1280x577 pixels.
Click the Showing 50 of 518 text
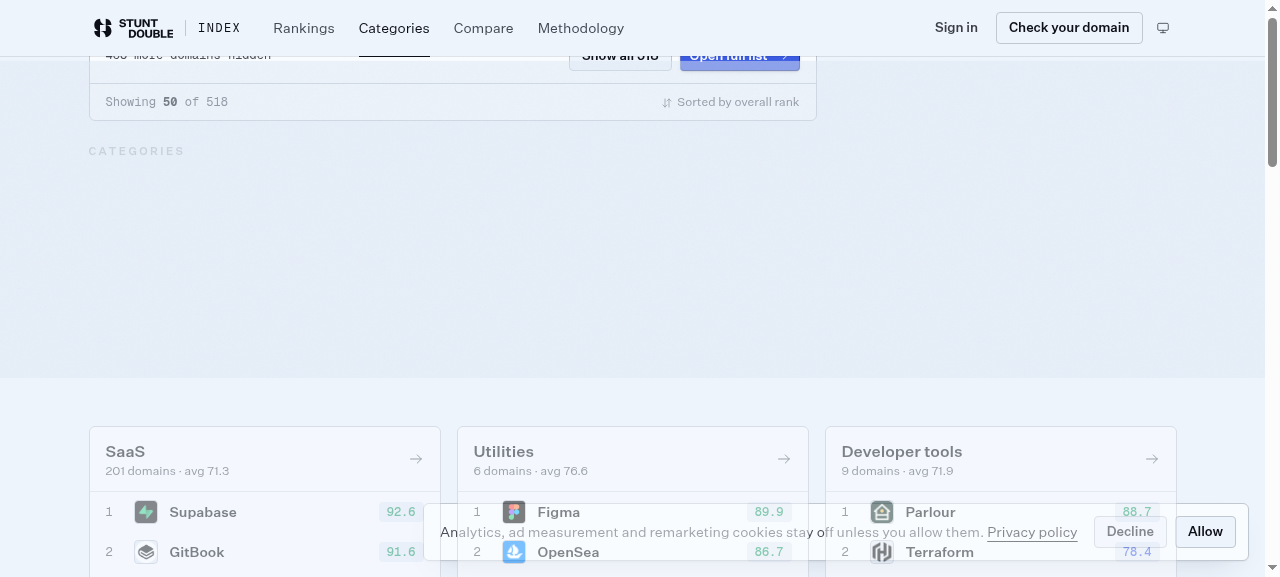166,102
